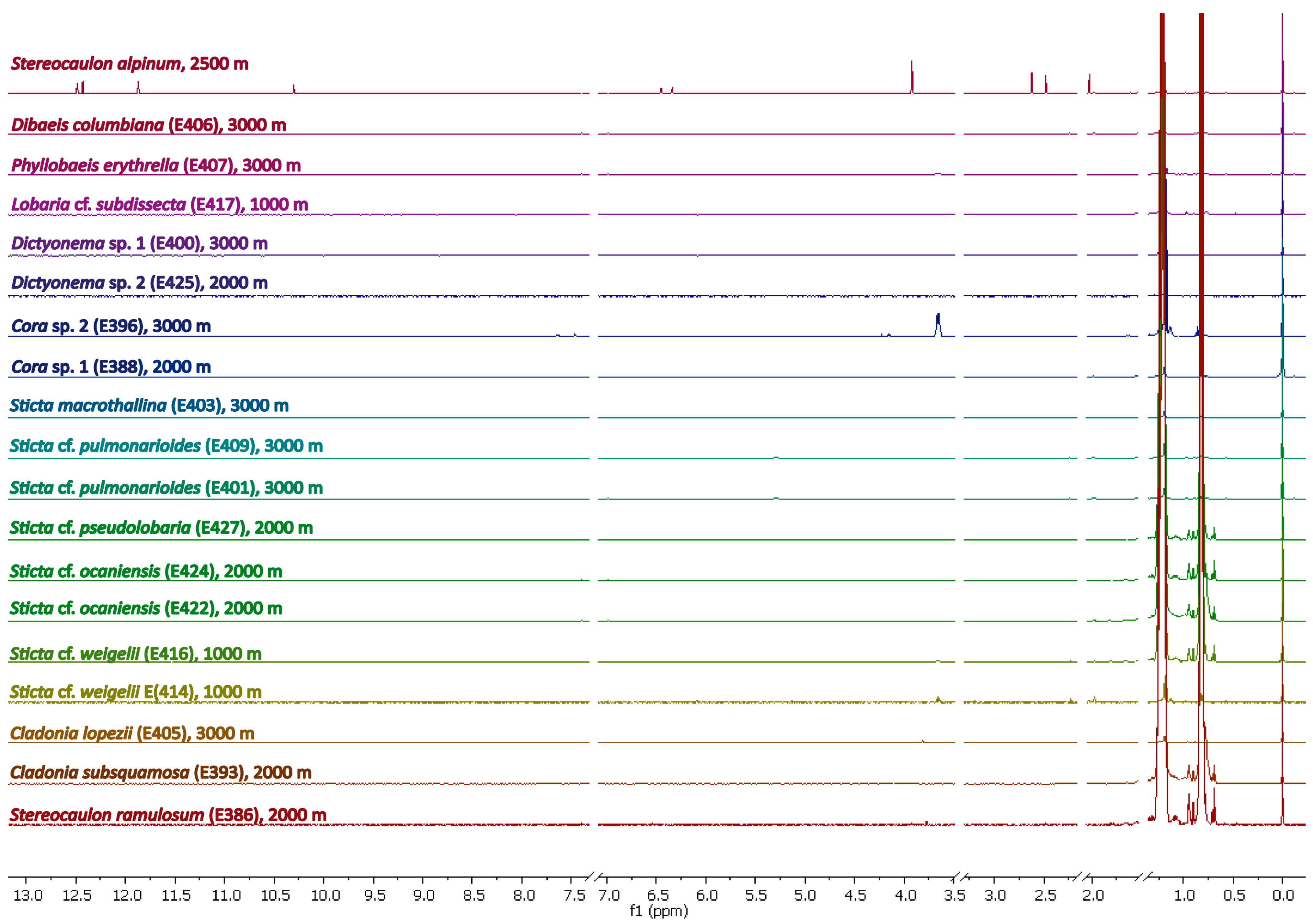
Task: Select the Cladonia lopezii (E405) label
Action: (132, 734)
